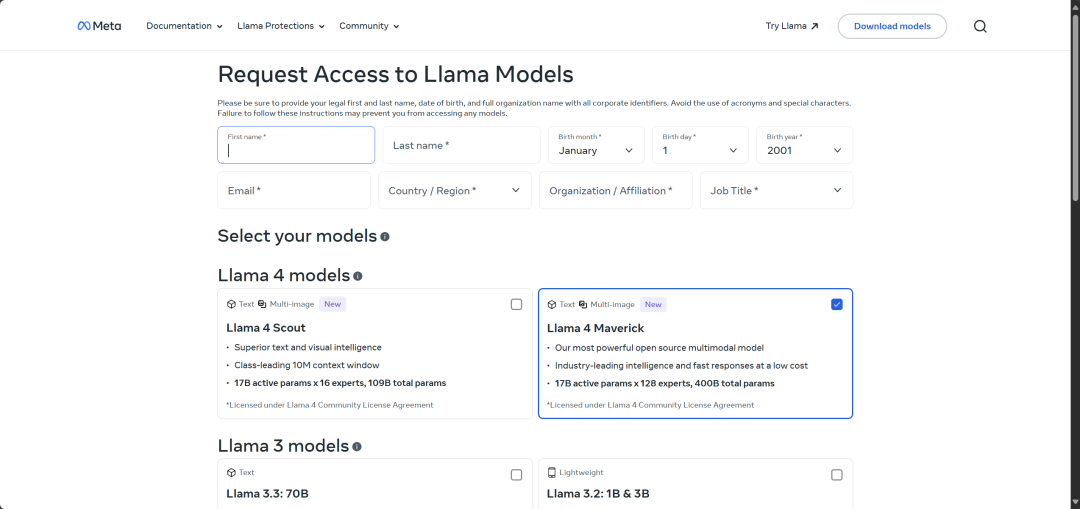Click '17B active params x 16 experts' line

pyautogui.click(x=340, y=383)
